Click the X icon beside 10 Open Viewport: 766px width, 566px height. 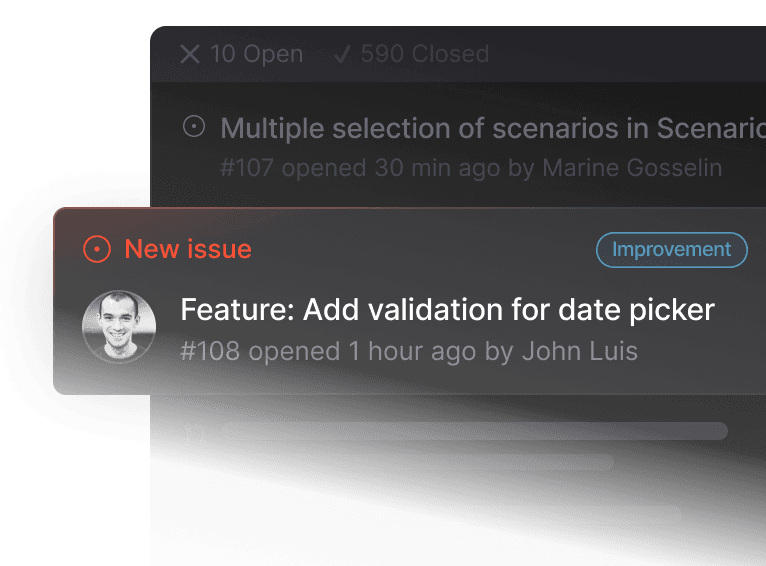[x=190, y=54]
